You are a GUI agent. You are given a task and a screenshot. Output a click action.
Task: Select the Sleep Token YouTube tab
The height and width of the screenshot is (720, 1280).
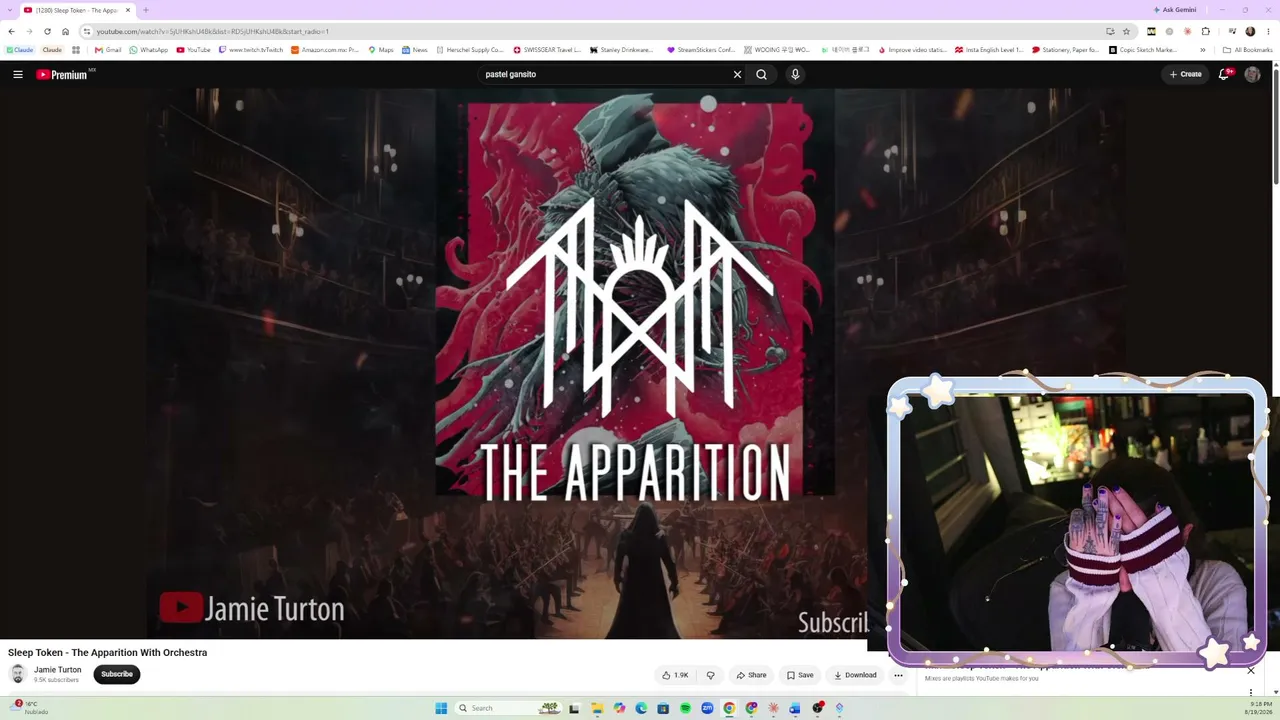point(78,10)
